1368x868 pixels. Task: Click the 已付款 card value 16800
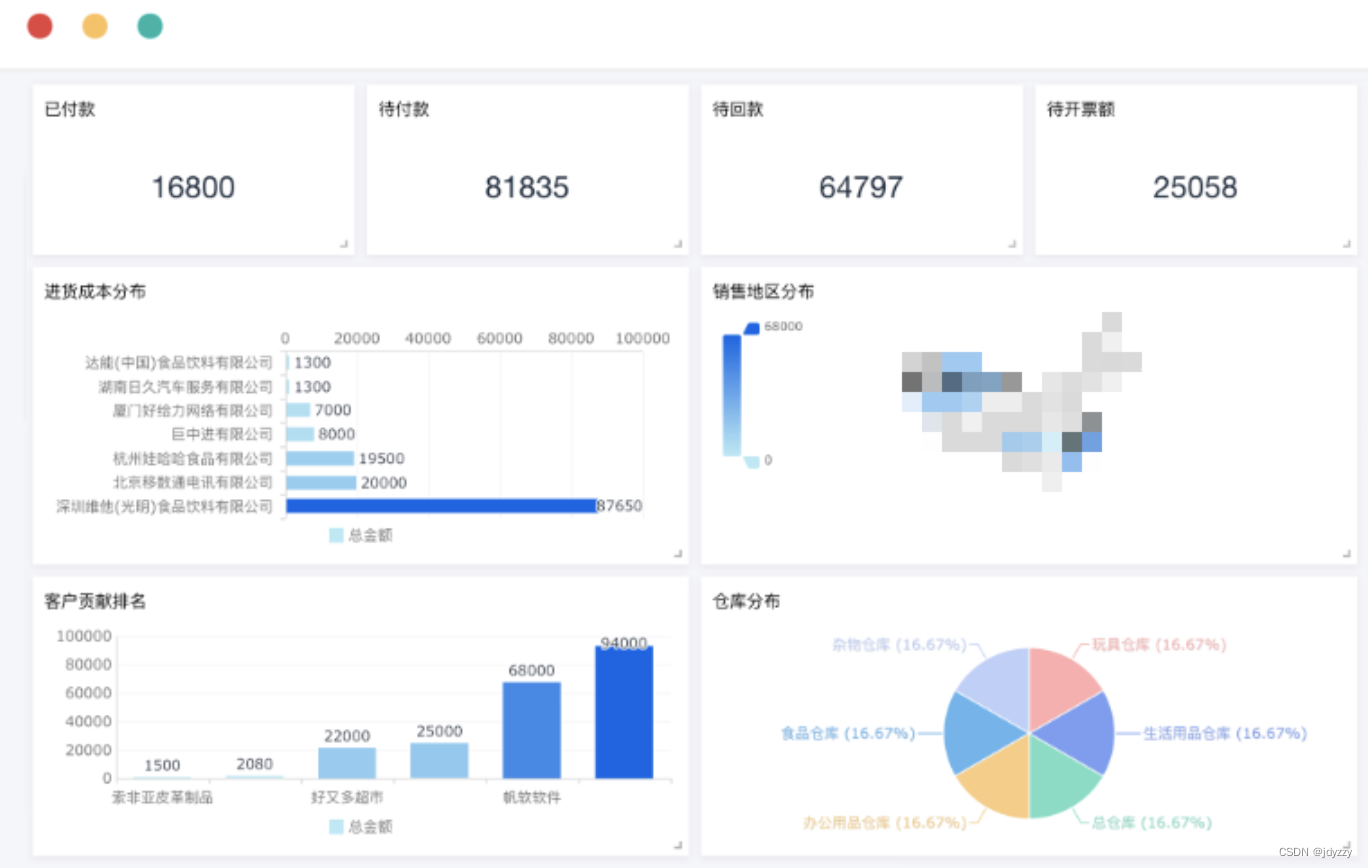point(193,187)
